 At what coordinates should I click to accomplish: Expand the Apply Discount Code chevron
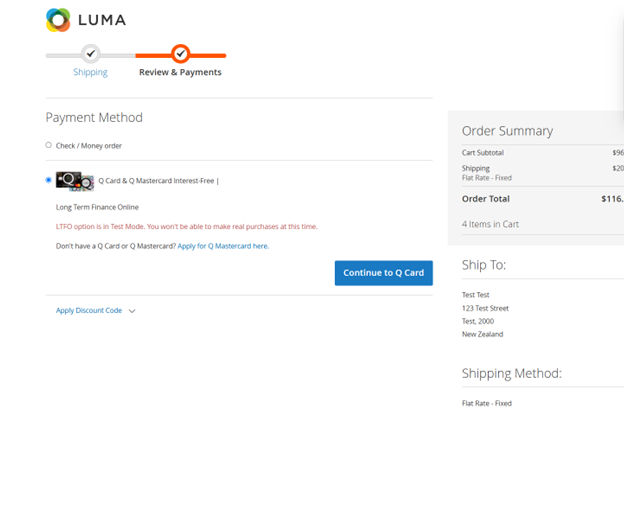pos(132,311)
